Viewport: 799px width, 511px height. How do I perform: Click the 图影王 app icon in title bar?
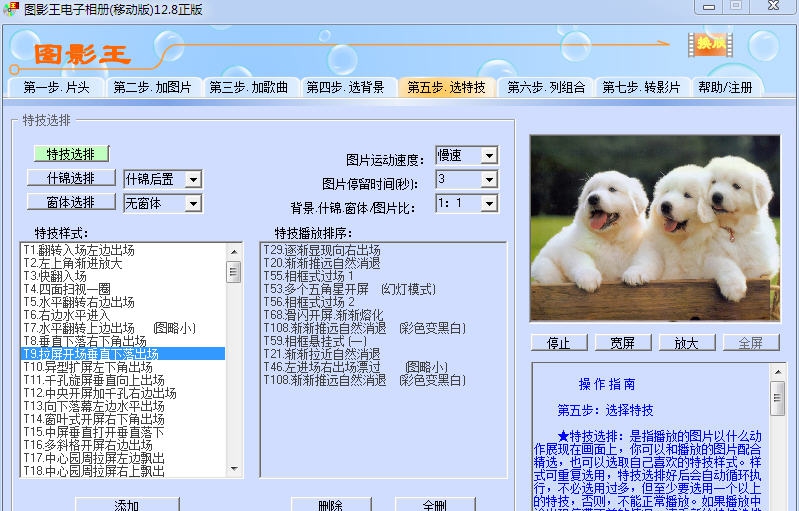(11, 9)
